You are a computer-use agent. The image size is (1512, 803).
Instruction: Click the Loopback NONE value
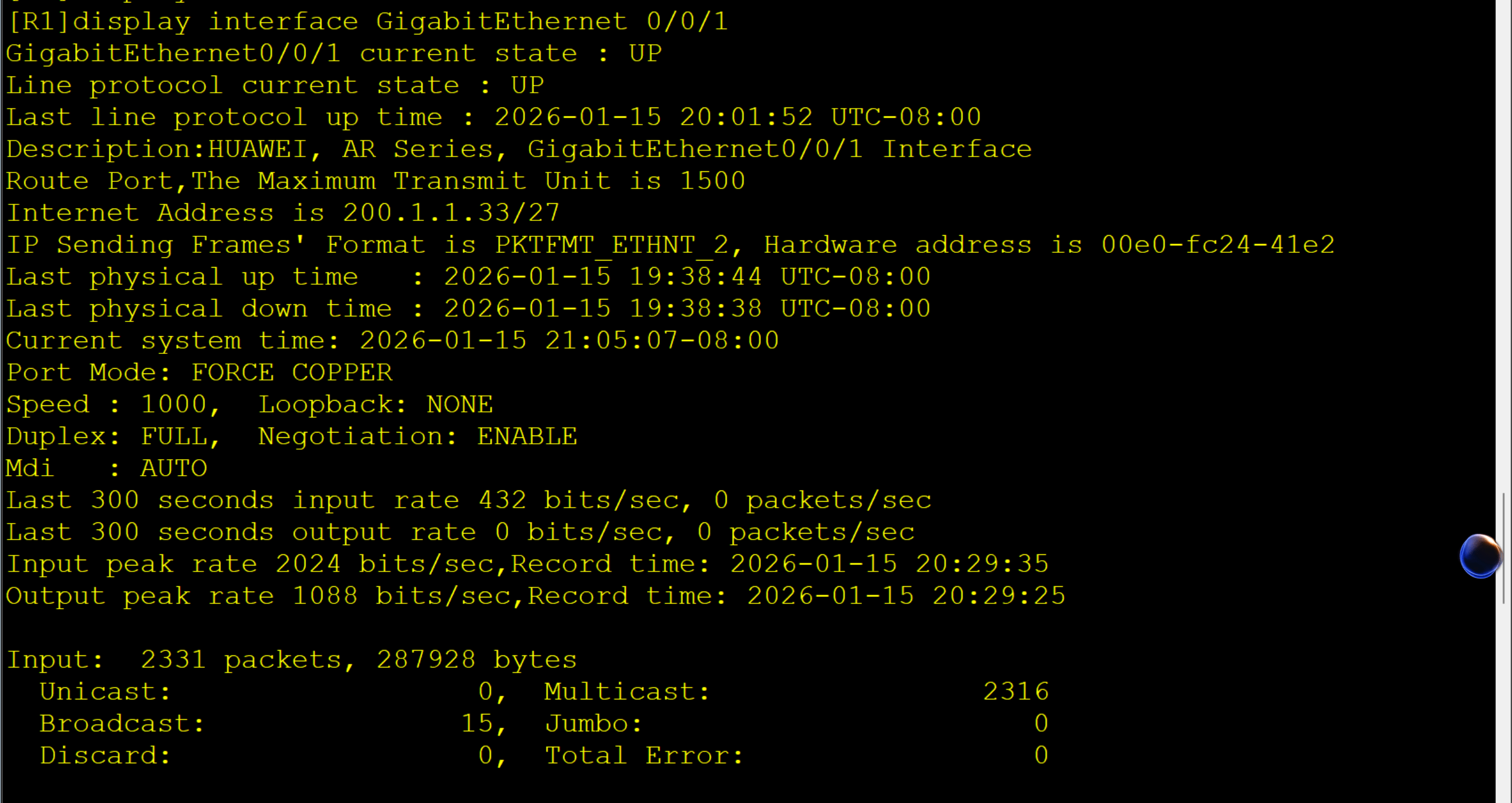tap(459, 404)
